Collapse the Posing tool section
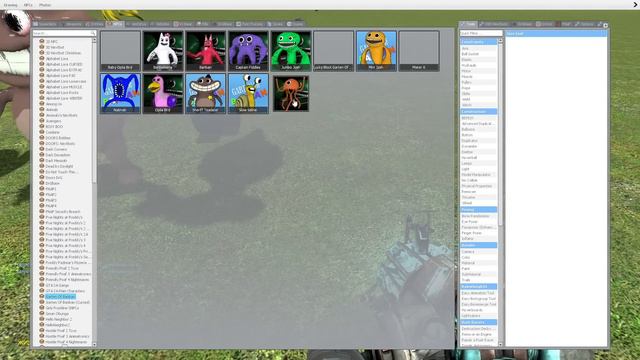Image resolution: width=640 pixels, height=360 pixels. (x=478, y=209)
